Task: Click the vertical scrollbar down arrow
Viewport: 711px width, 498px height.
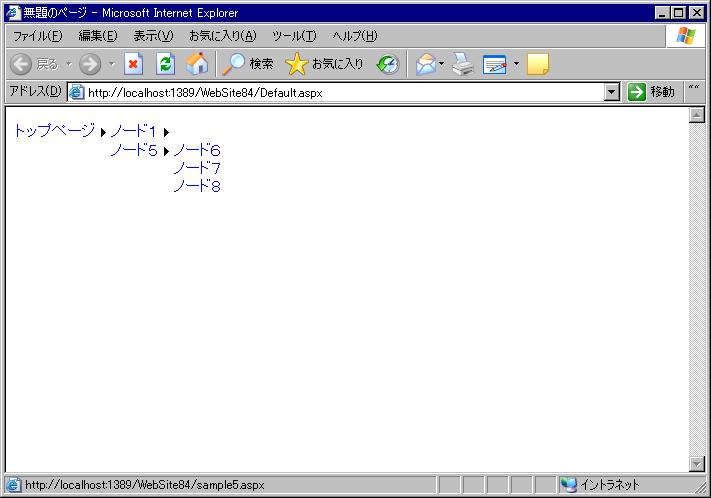Action: point(696,464)
